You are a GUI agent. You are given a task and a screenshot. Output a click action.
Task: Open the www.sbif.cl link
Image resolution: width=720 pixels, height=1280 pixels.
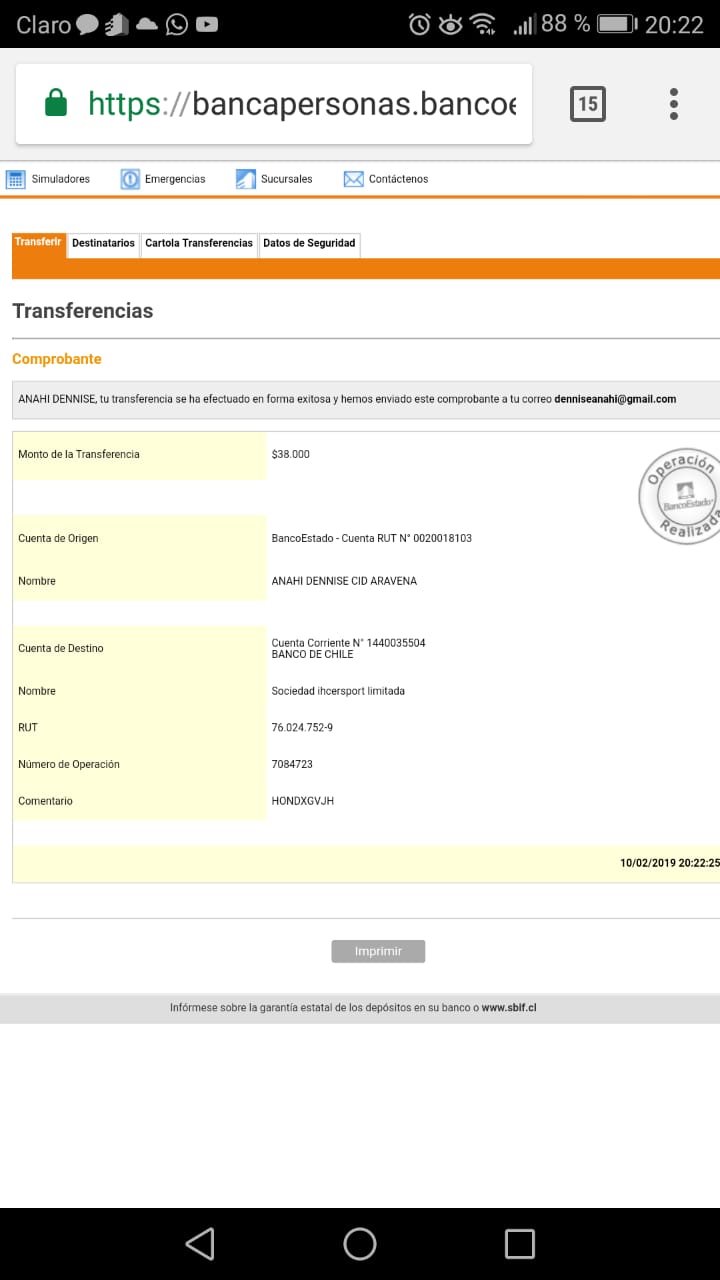click(x=509, y=1008)
